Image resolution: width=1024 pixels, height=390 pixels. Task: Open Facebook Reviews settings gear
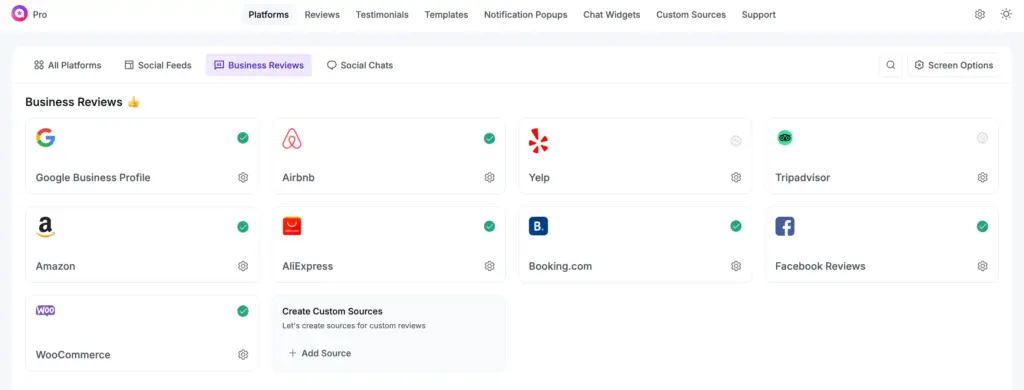(982, 266)
